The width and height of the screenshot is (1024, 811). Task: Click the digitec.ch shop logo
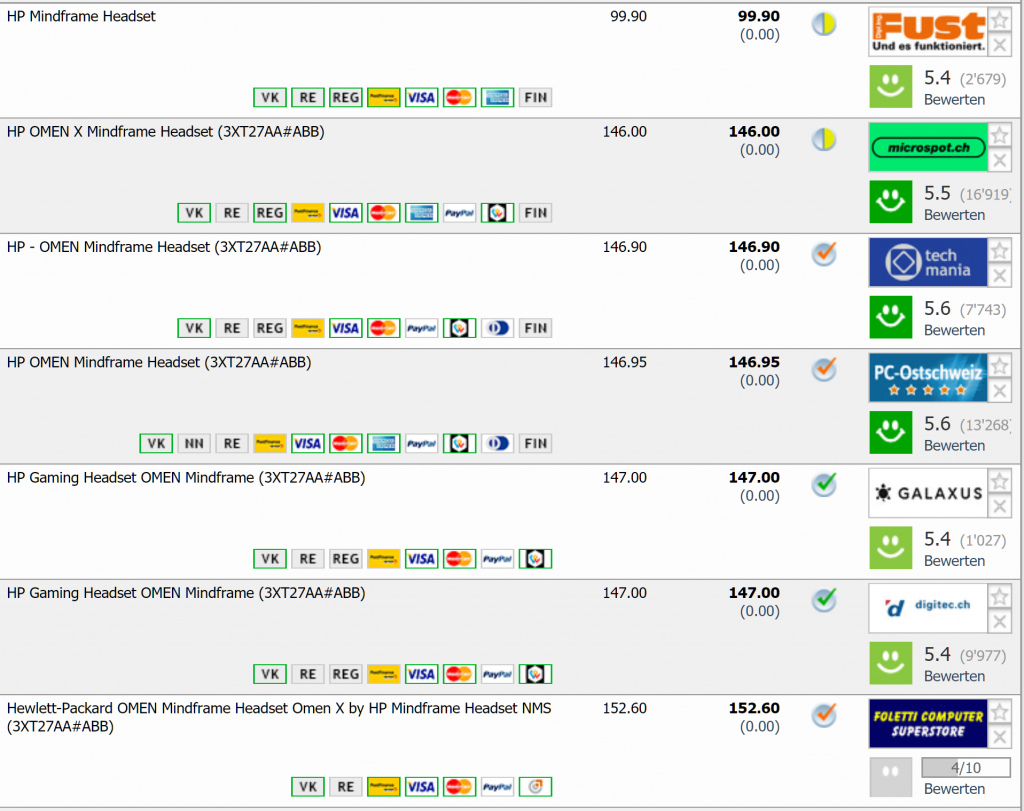point(927,608)
